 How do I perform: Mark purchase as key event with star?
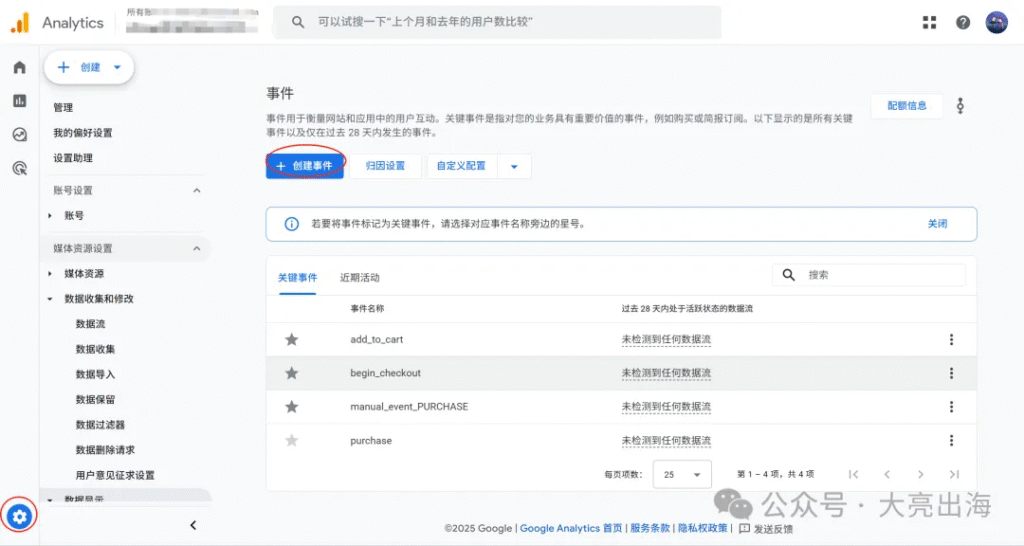tap(291, 440)
